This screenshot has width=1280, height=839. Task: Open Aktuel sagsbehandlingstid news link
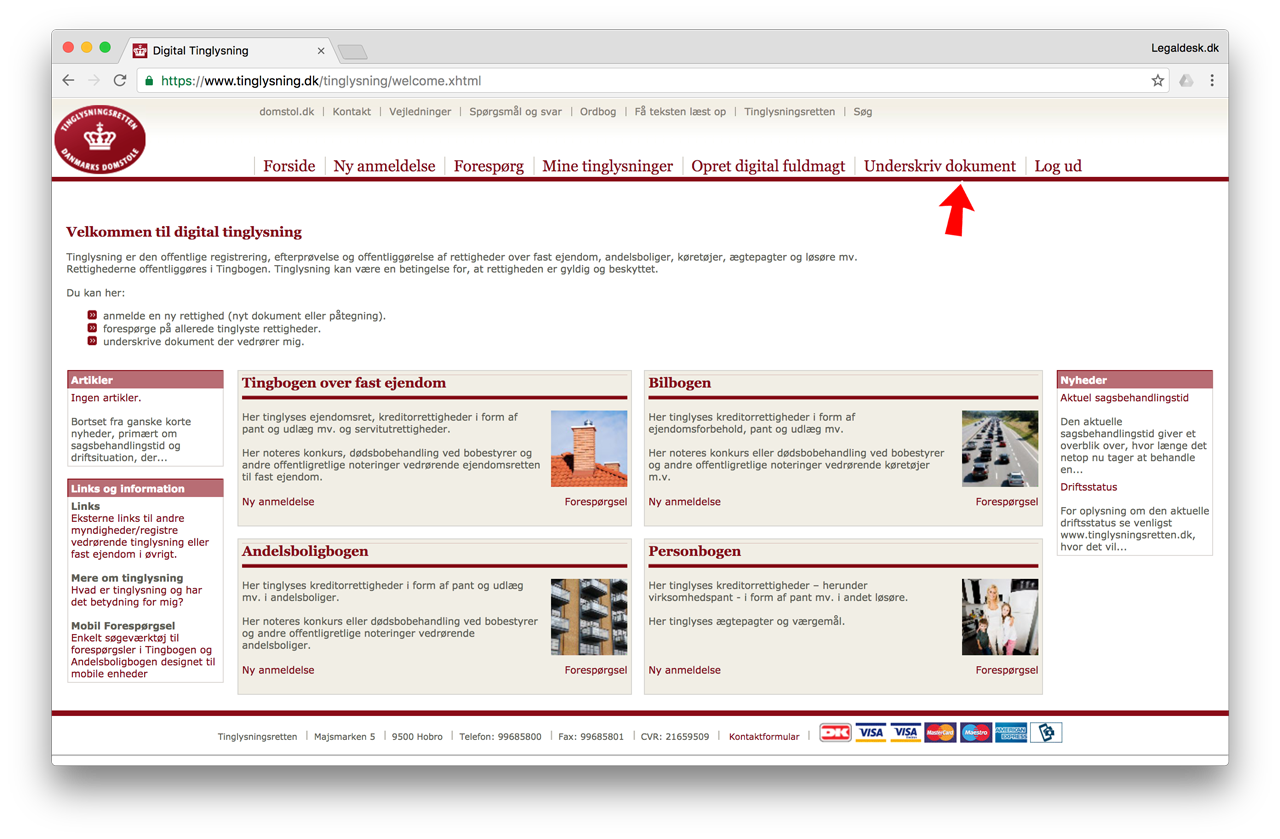[x=1124, y=398]
